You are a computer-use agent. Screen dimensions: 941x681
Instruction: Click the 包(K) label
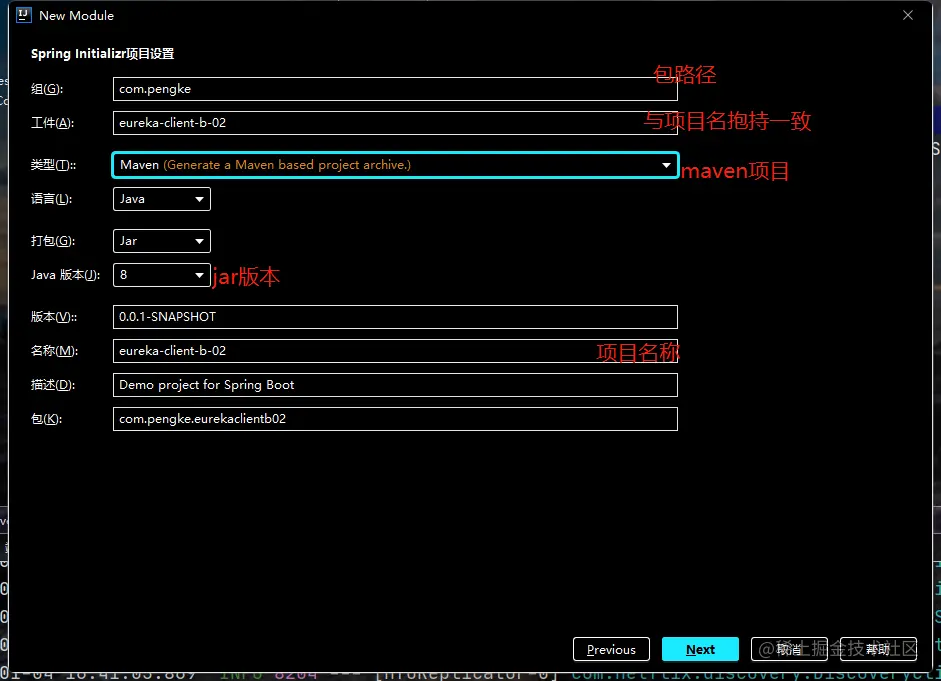point(46,419)
